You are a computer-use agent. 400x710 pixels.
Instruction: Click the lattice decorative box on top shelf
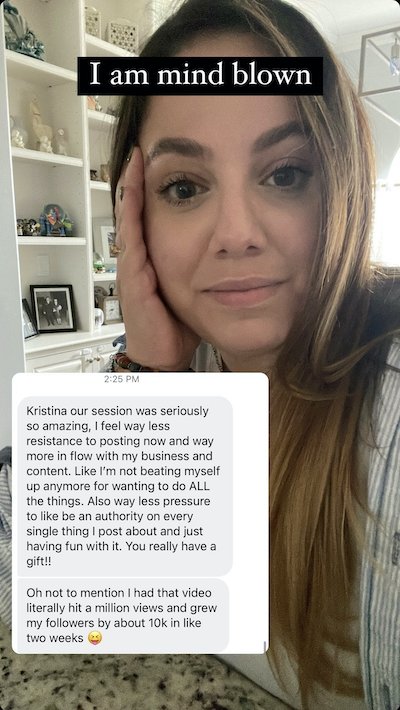pyautogui.click(x=123, y=36)
